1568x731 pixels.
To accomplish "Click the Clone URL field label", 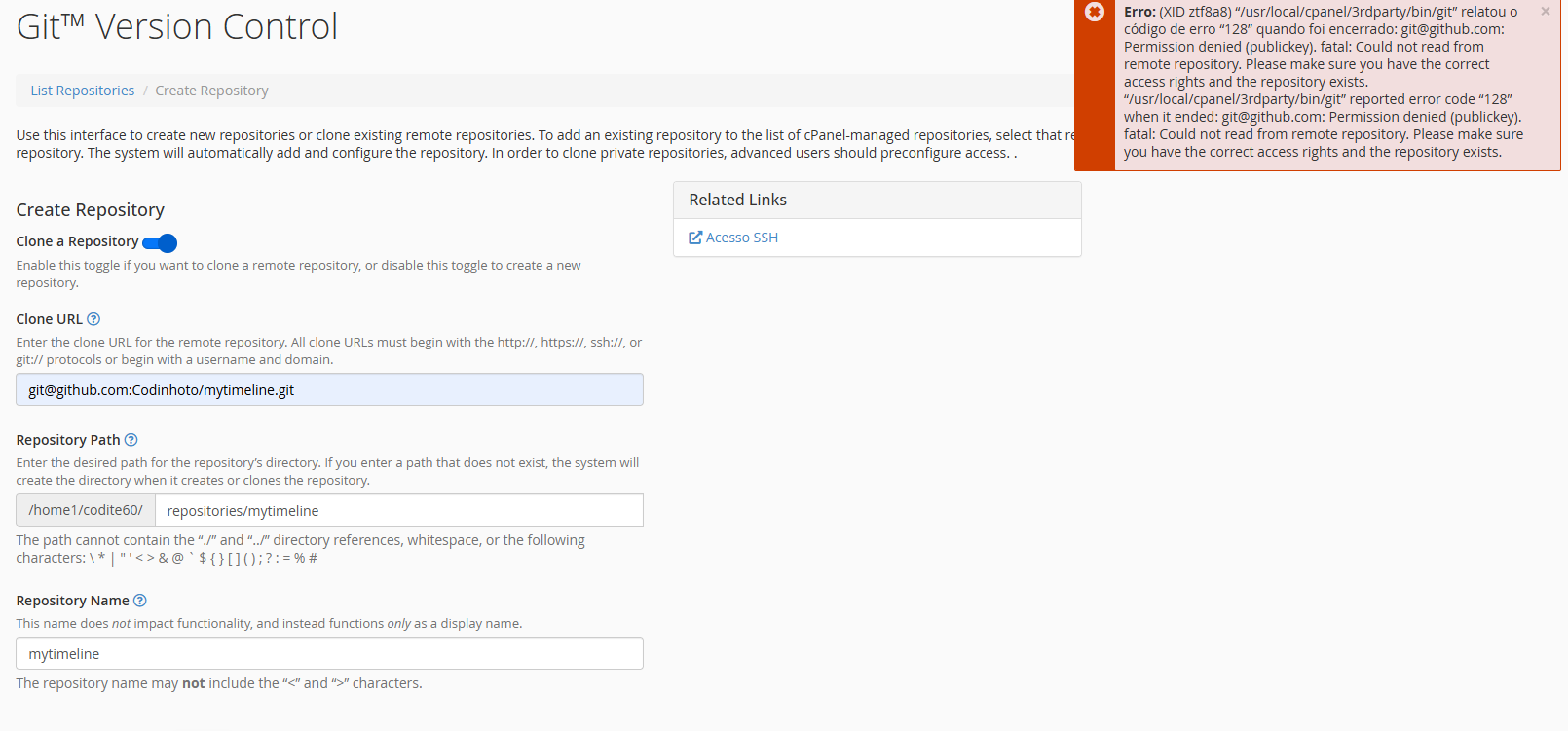I will [x=50, y=319].
